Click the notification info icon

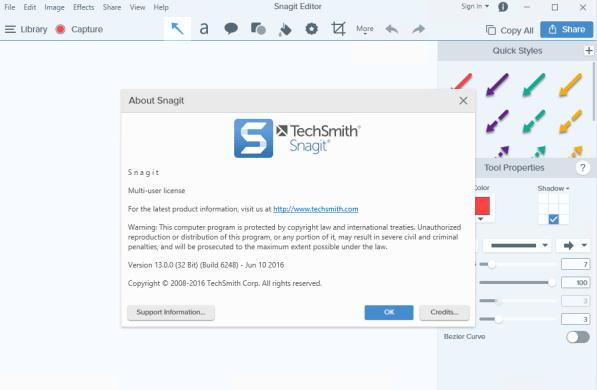[x=503, y=7]
